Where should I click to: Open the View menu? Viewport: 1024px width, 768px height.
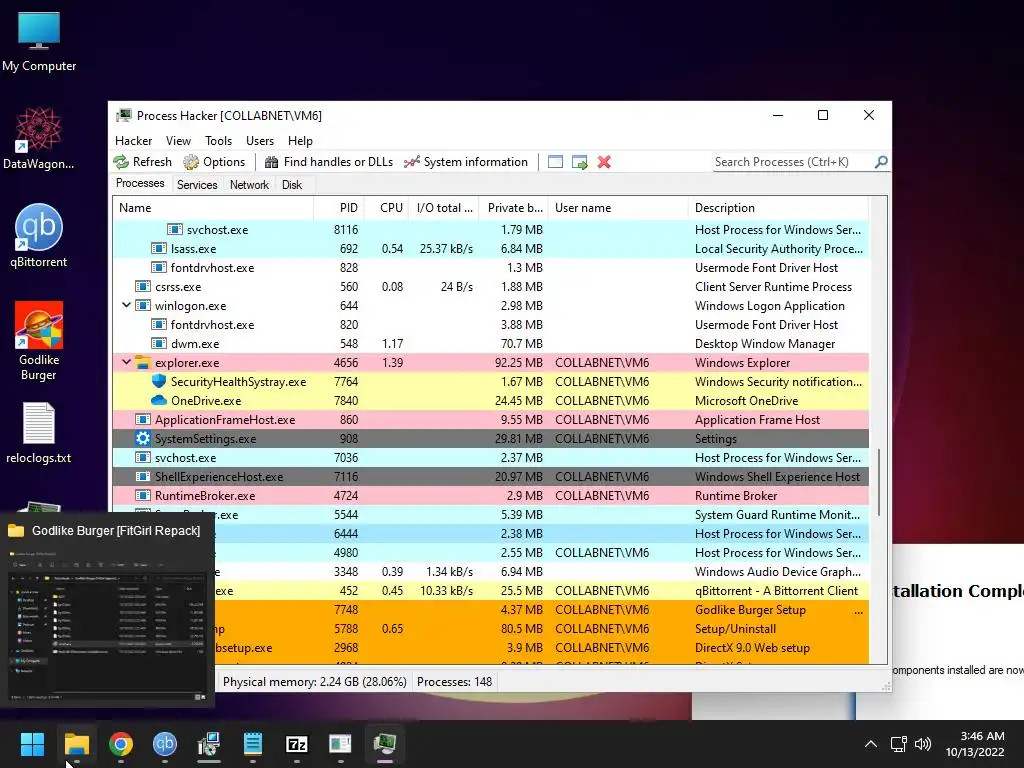[178, 141]
